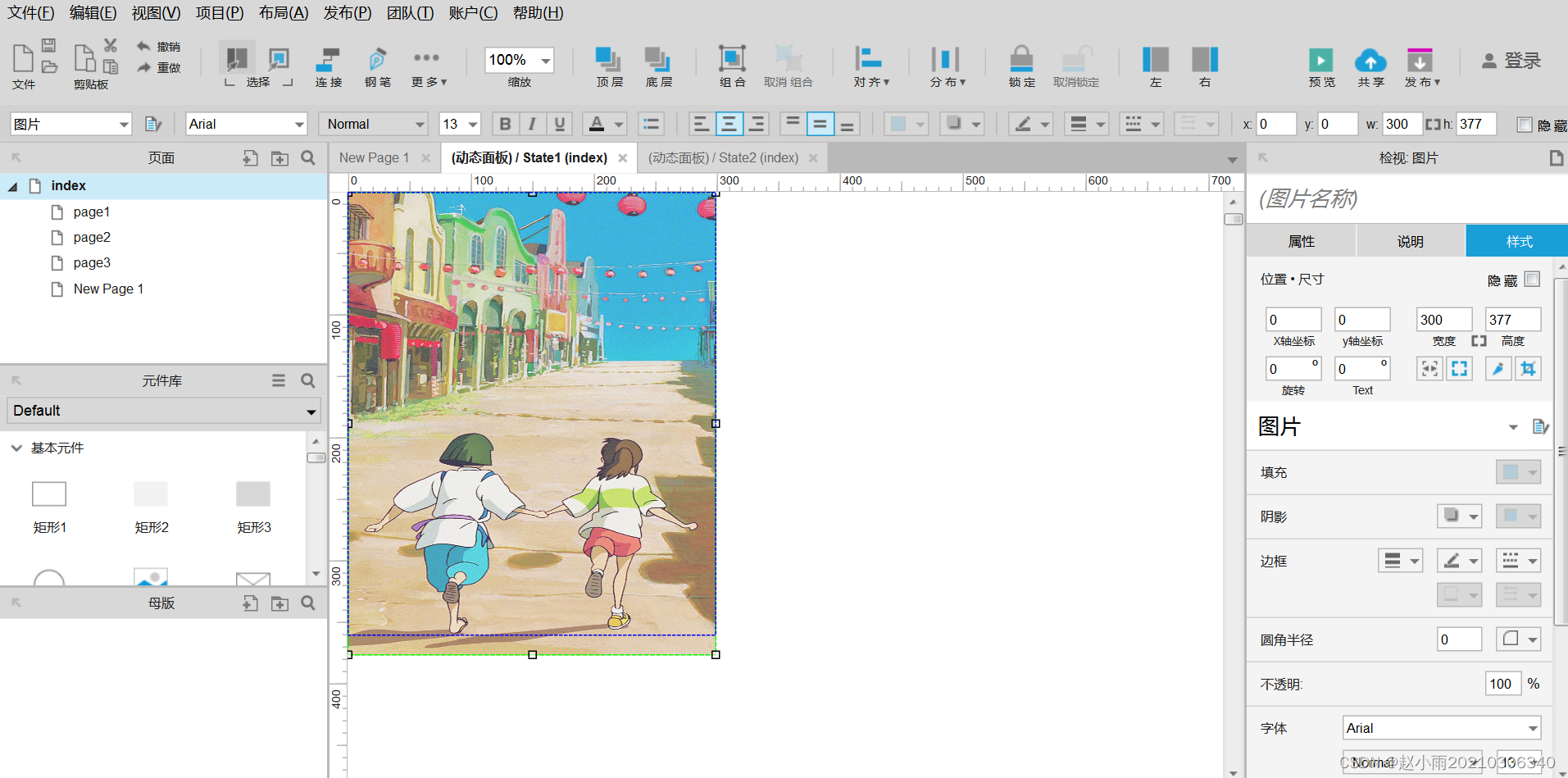Align text left in toolbar
1568x778 pixels.
point(701,124)
